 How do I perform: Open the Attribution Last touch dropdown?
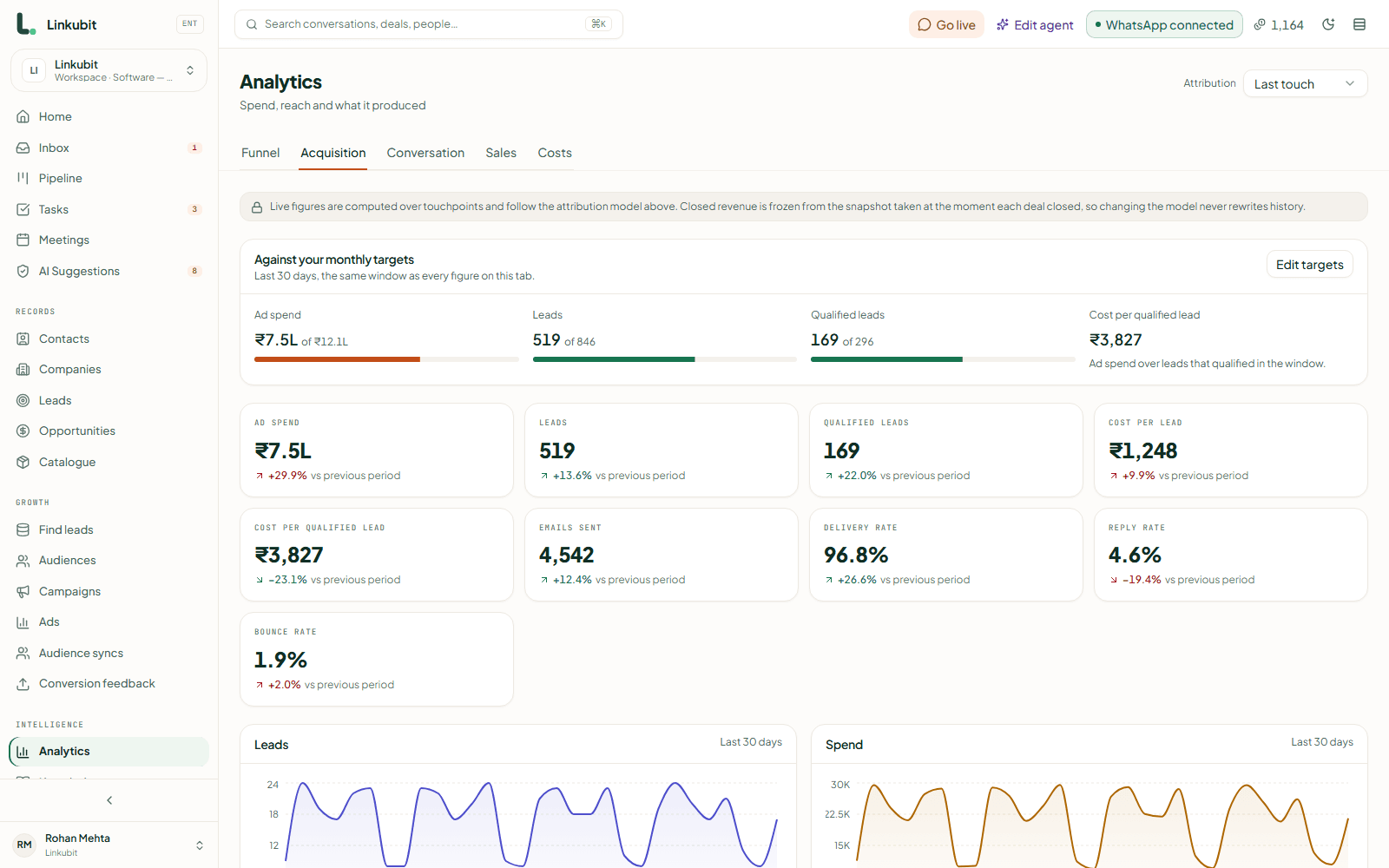[x=1305, y=83]
